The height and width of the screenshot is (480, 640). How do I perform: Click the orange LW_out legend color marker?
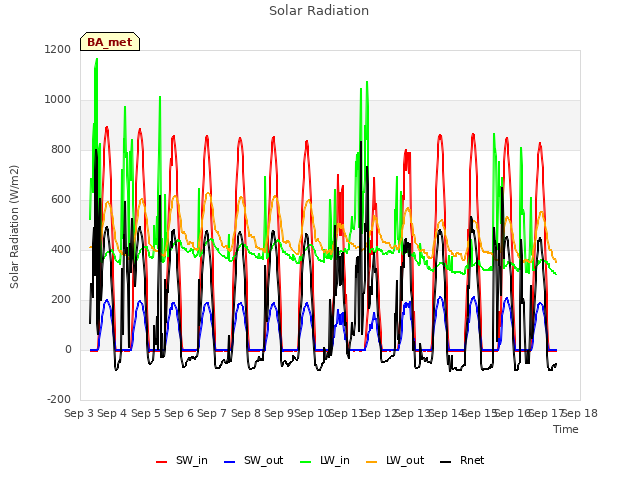372,462
